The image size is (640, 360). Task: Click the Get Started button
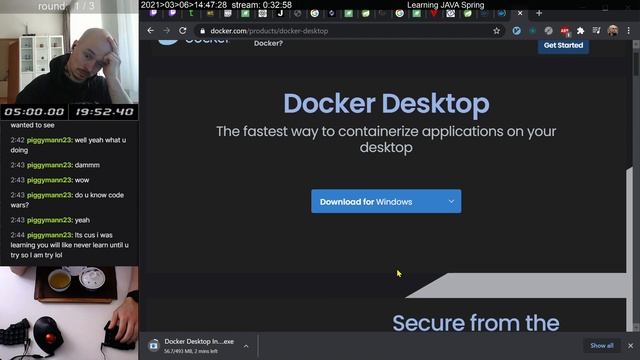pos(563,45)
